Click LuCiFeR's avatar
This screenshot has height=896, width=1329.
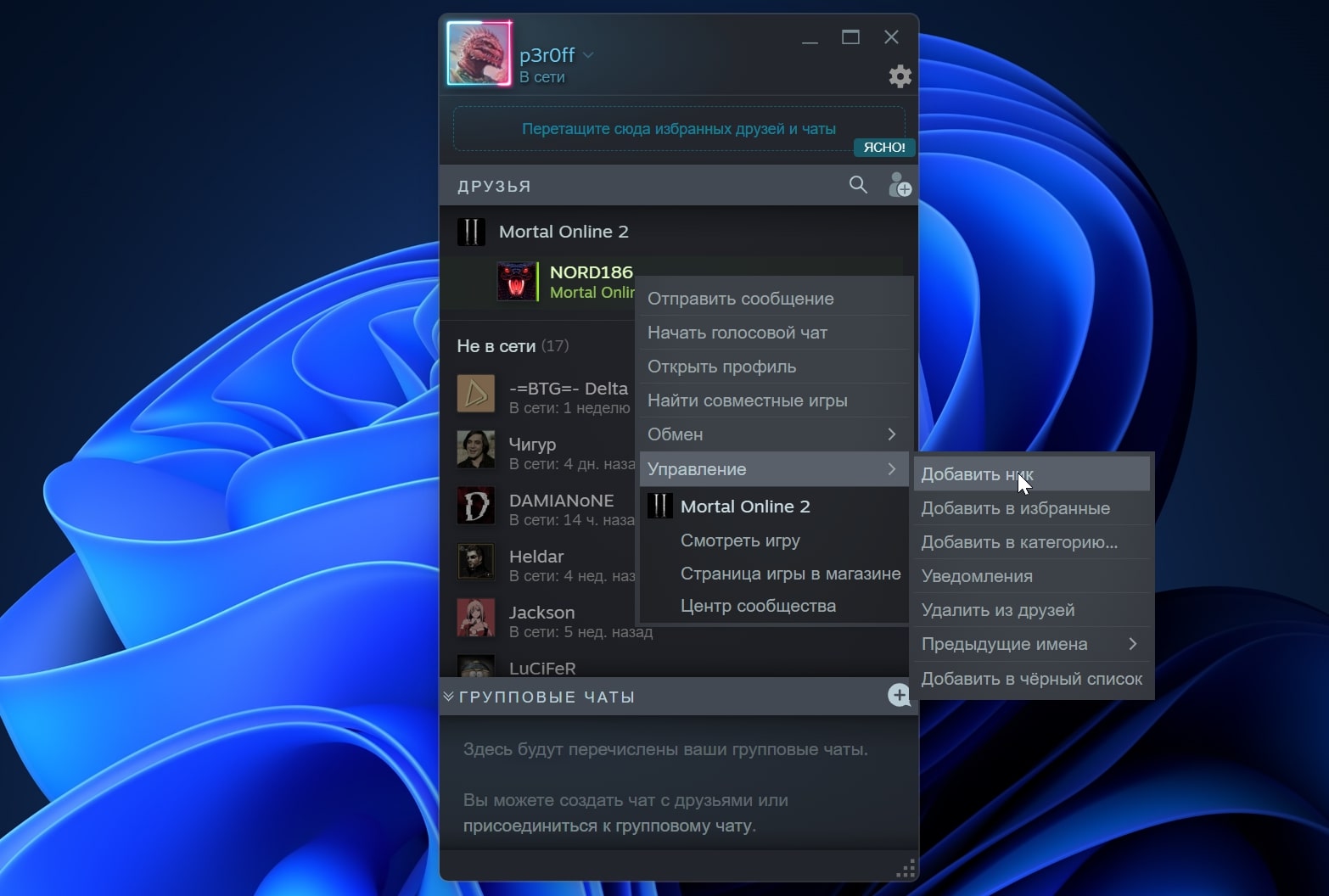(x=476, y=666)
